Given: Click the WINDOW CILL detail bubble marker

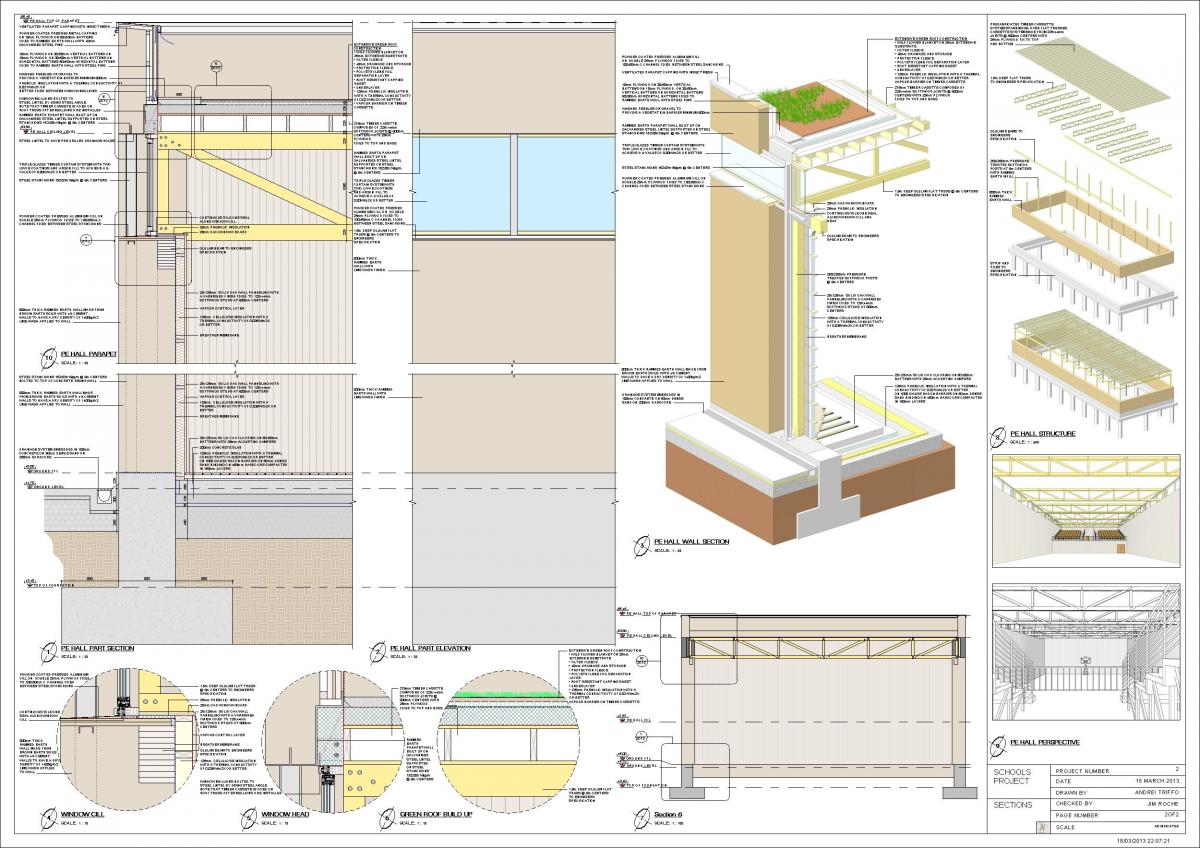Looking at the screenshot, I should click(x=47, y=820).
